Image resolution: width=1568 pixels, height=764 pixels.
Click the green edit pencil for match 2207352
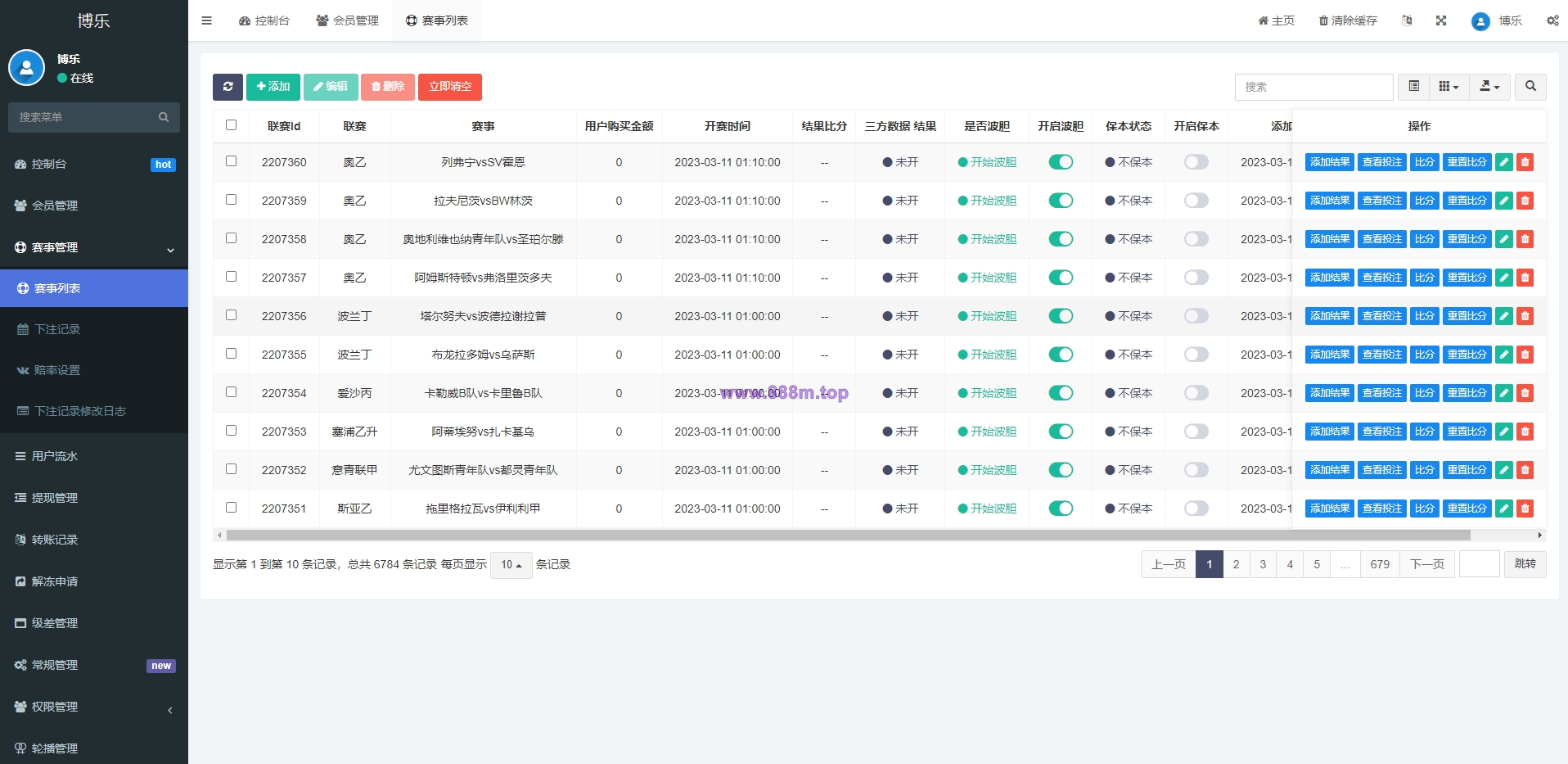[x=1504, y=470]
